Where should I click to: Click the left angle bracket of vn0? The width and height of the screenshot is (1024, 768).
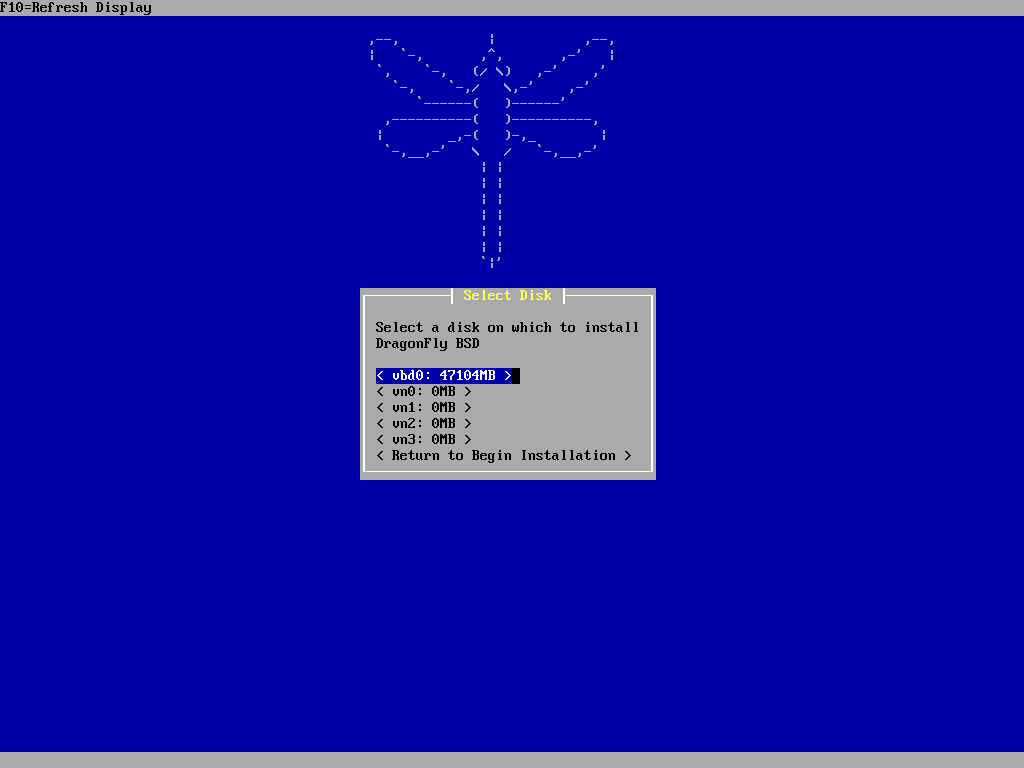coord(380,392)
